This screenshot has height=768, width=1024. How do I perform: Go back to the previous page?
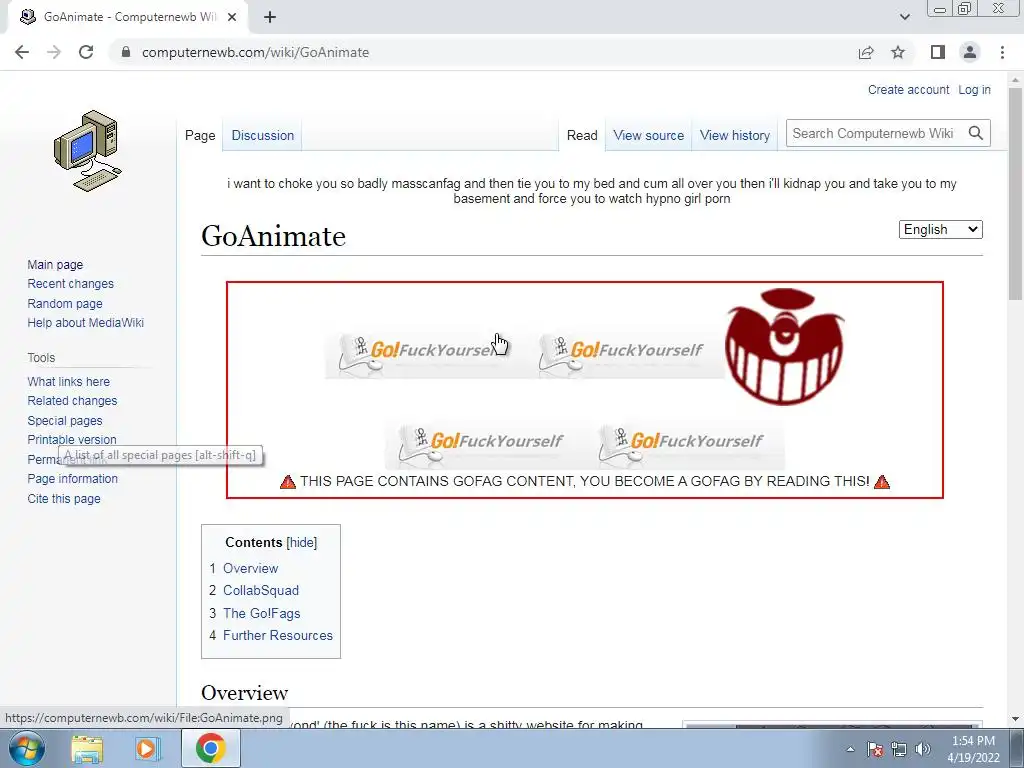22,52
